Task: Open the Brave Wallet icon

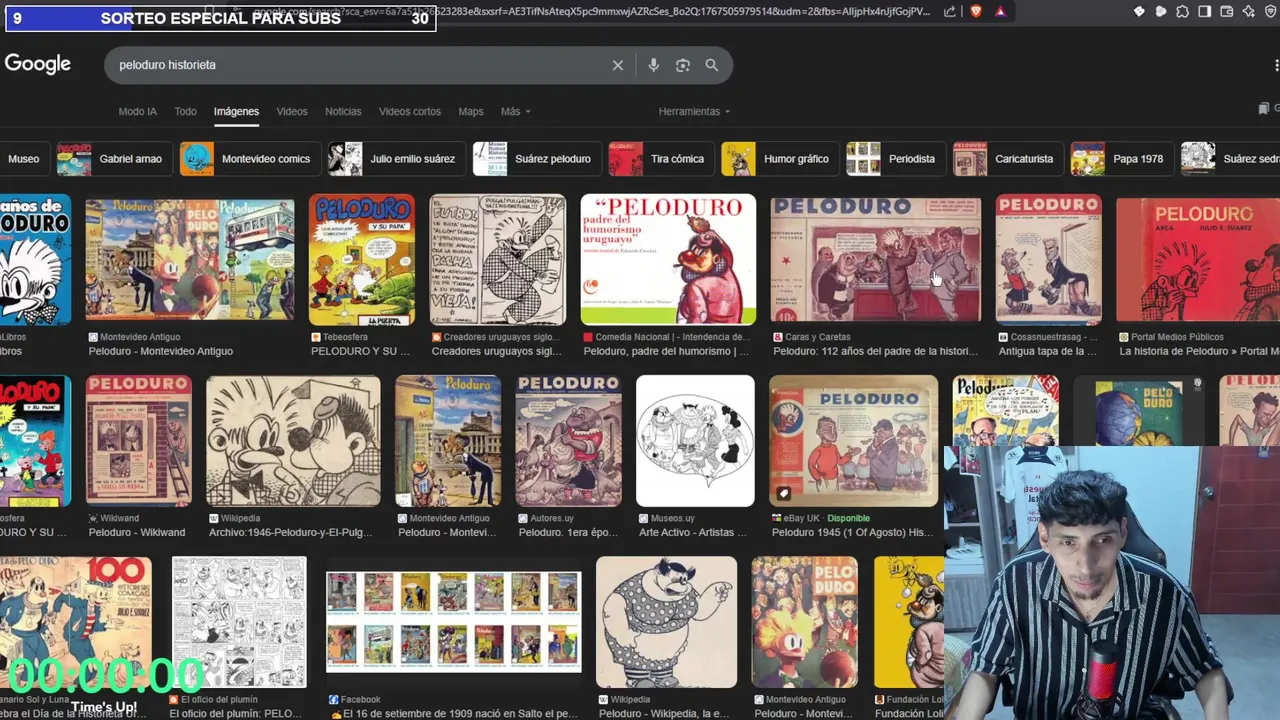Action: click(1227, 12)
